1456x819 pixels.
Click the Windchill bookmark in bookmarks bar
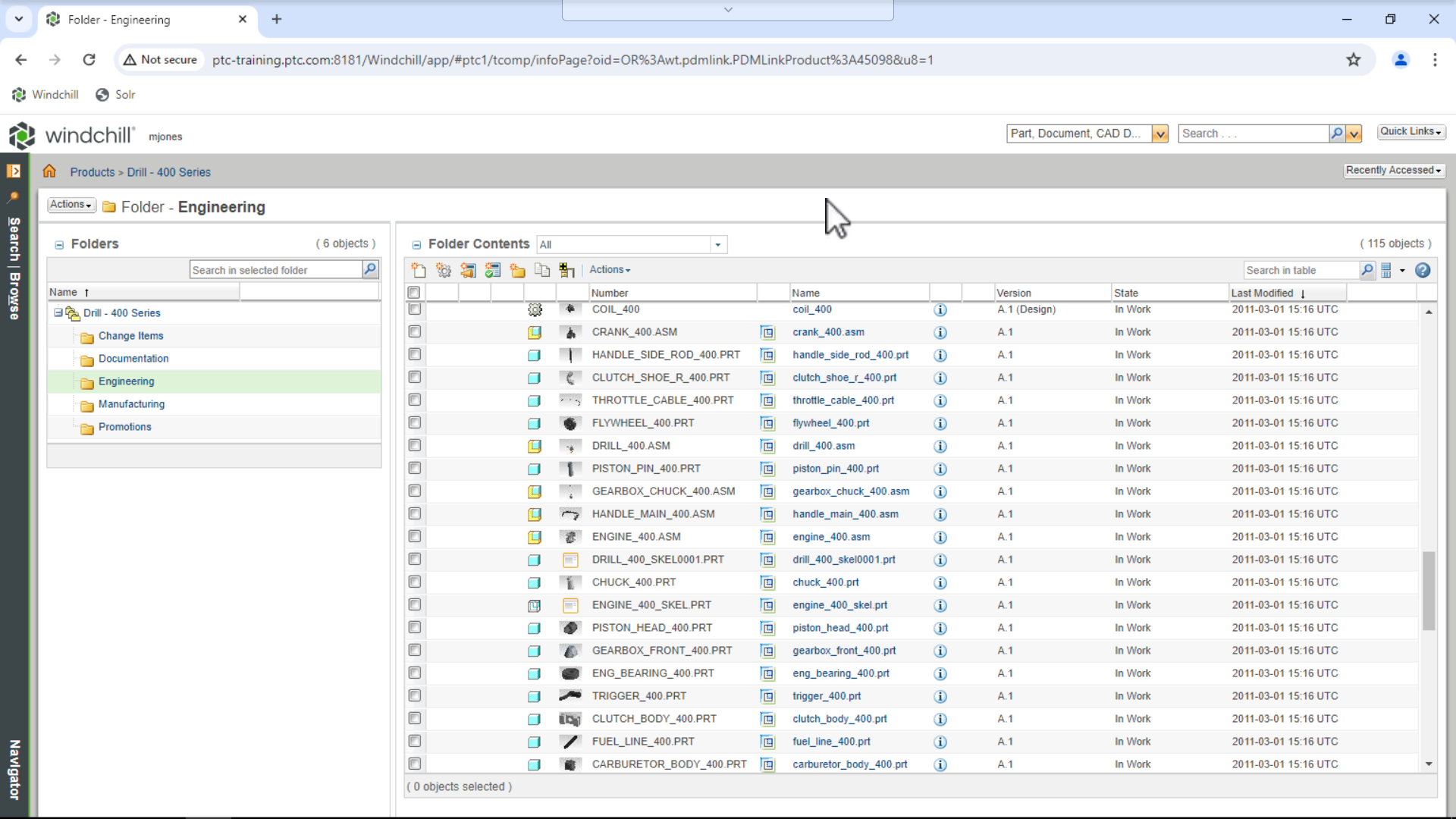point(45,95)
